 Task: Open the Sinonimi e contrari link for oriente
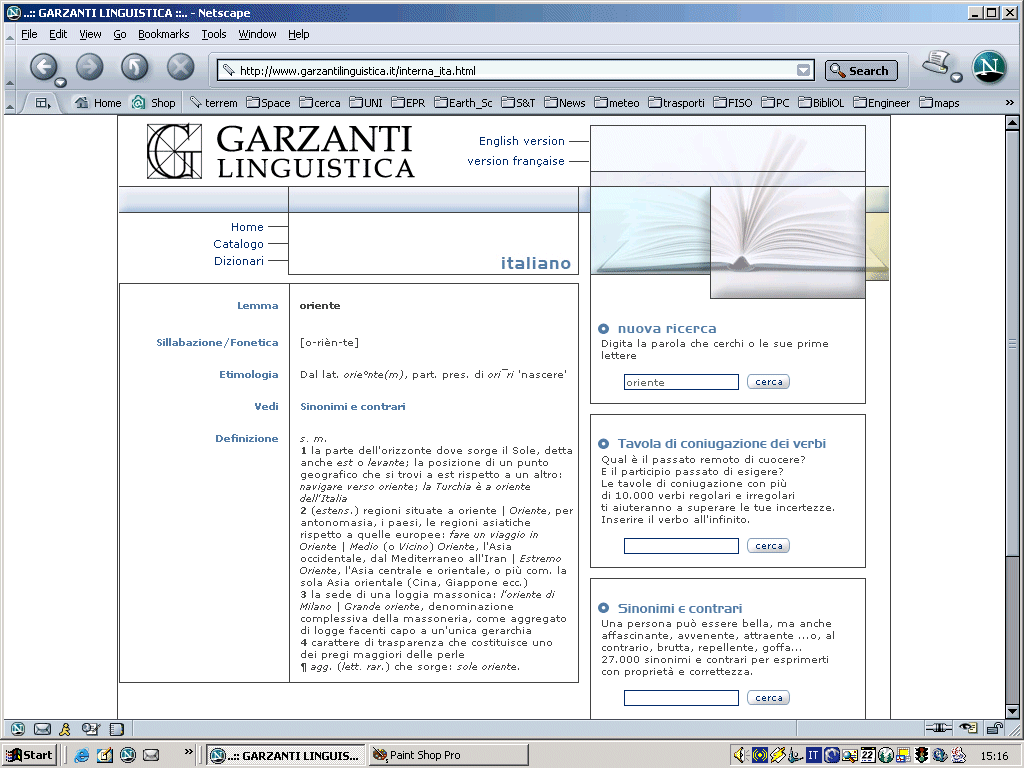[x=353, y=406]
